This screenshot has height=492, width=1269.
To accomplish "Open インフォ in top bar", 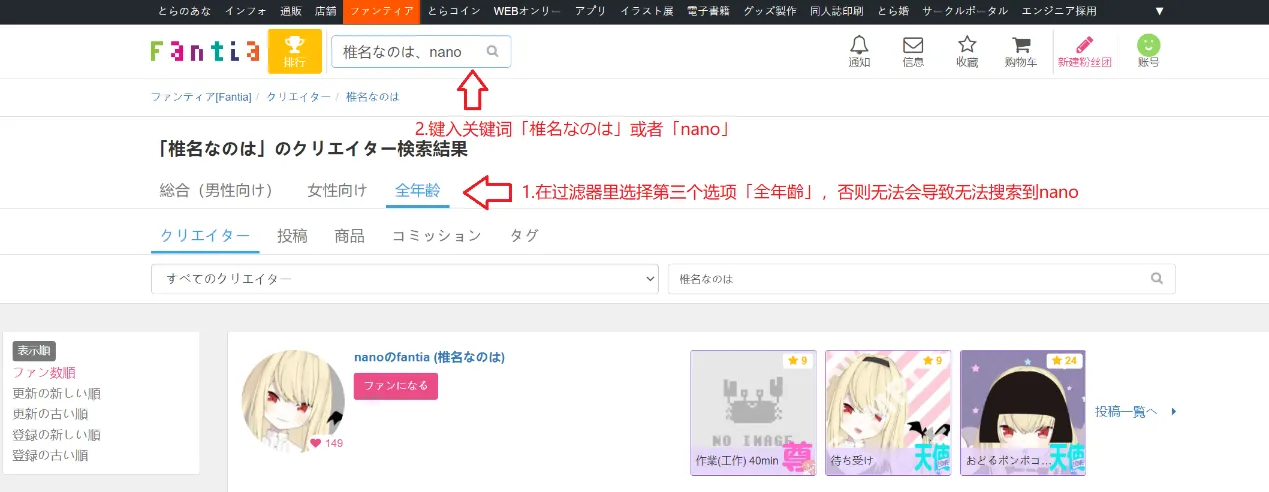I will click(245, 11).
